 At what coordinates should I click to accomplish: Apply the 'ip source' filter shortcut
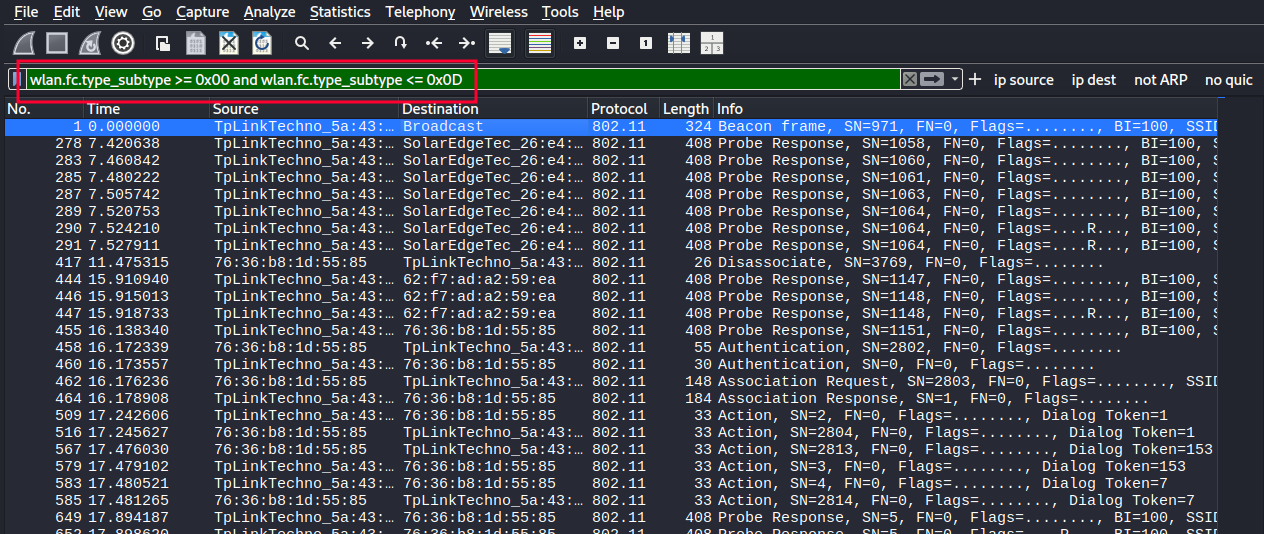(x=1023, y=79)
